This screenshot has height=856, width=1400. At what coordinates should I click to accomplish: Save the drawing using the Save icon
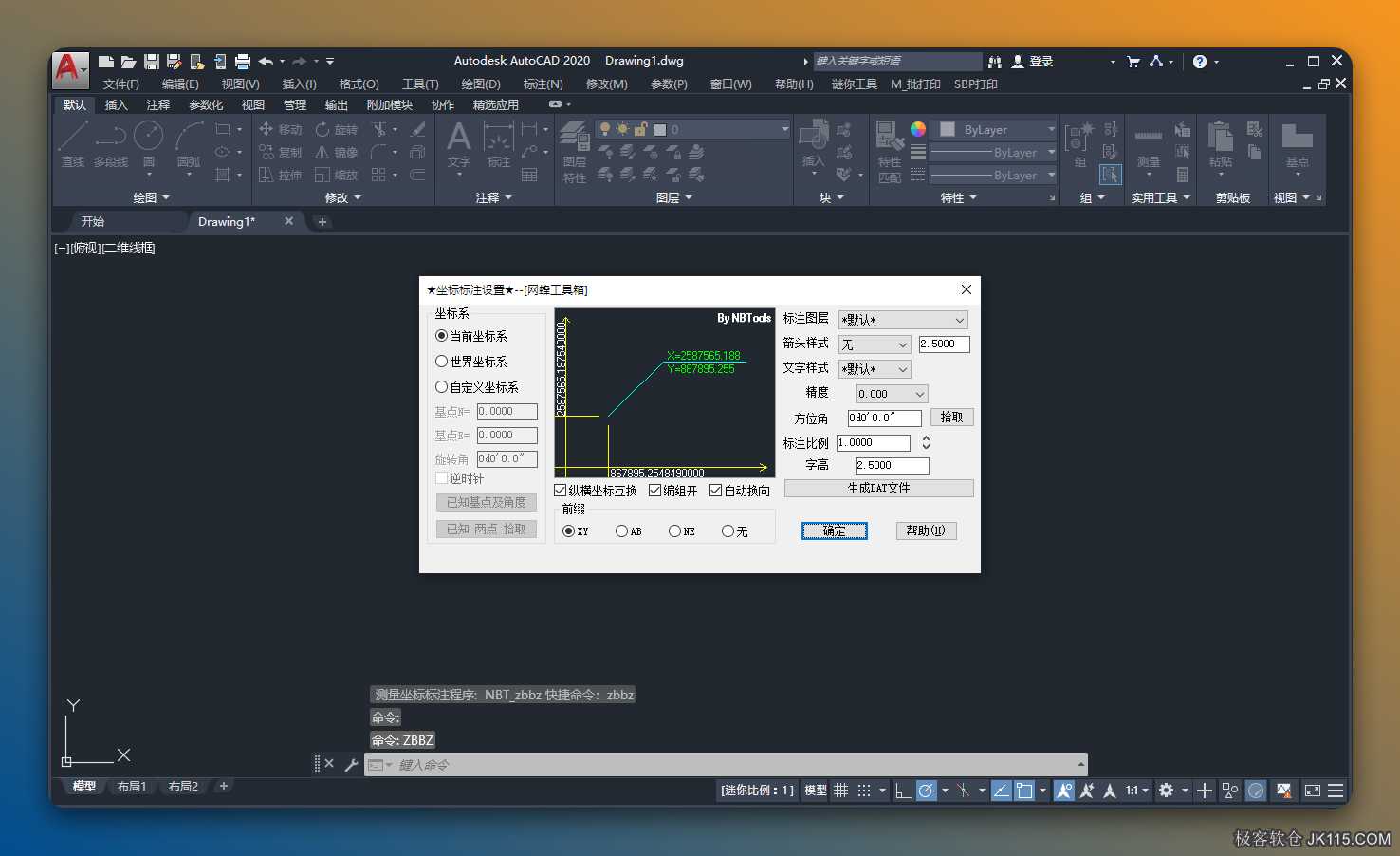[x=152, y=62]
